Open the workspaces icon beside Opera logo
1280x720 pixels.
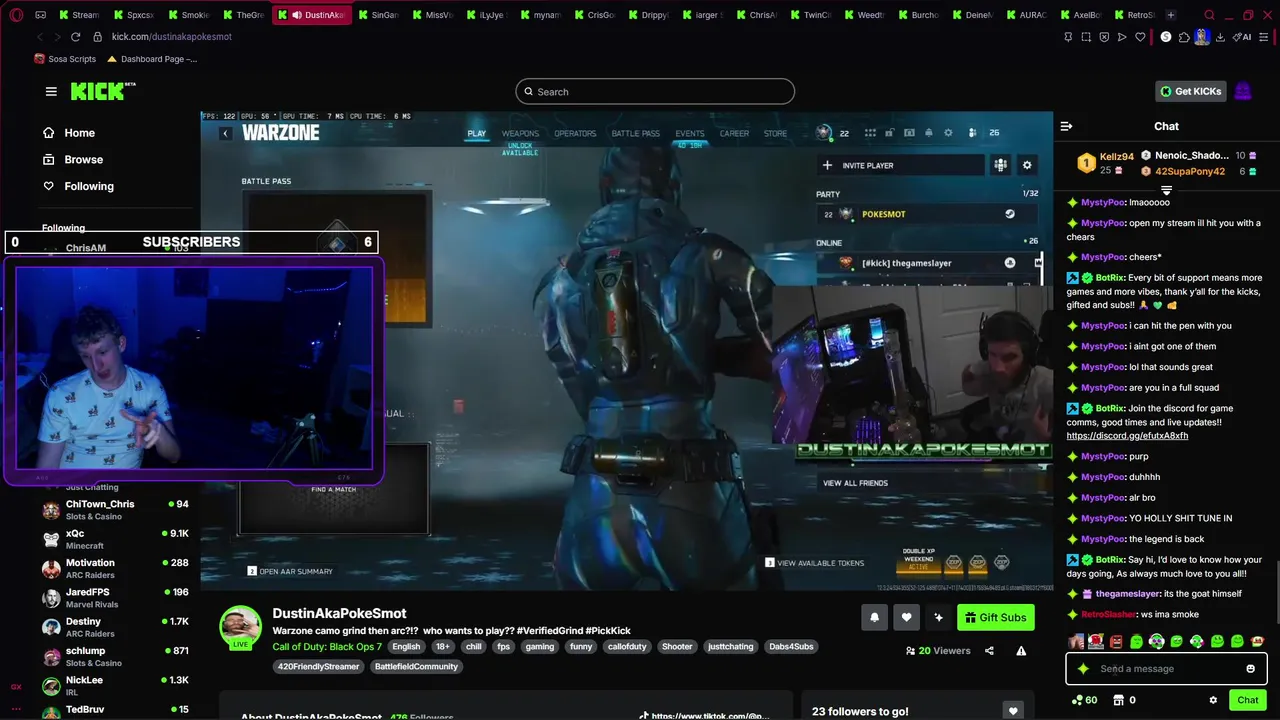click(40, 15)
